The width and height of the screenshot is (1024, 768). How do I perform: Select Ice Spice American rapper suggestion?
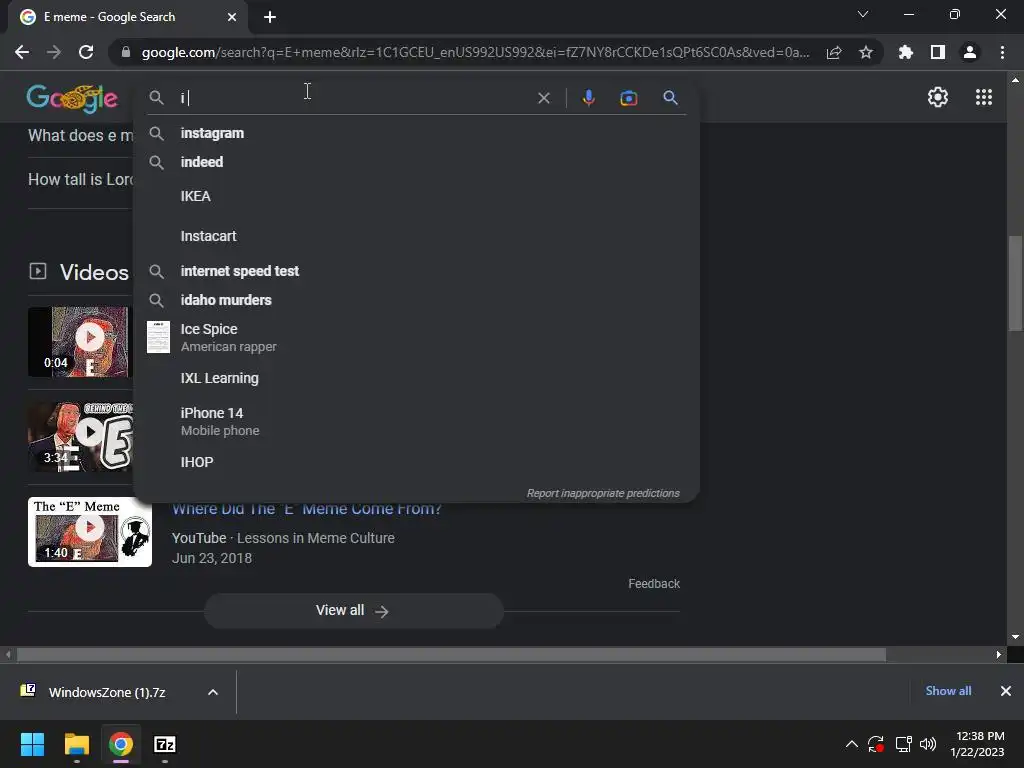[417, 337]
